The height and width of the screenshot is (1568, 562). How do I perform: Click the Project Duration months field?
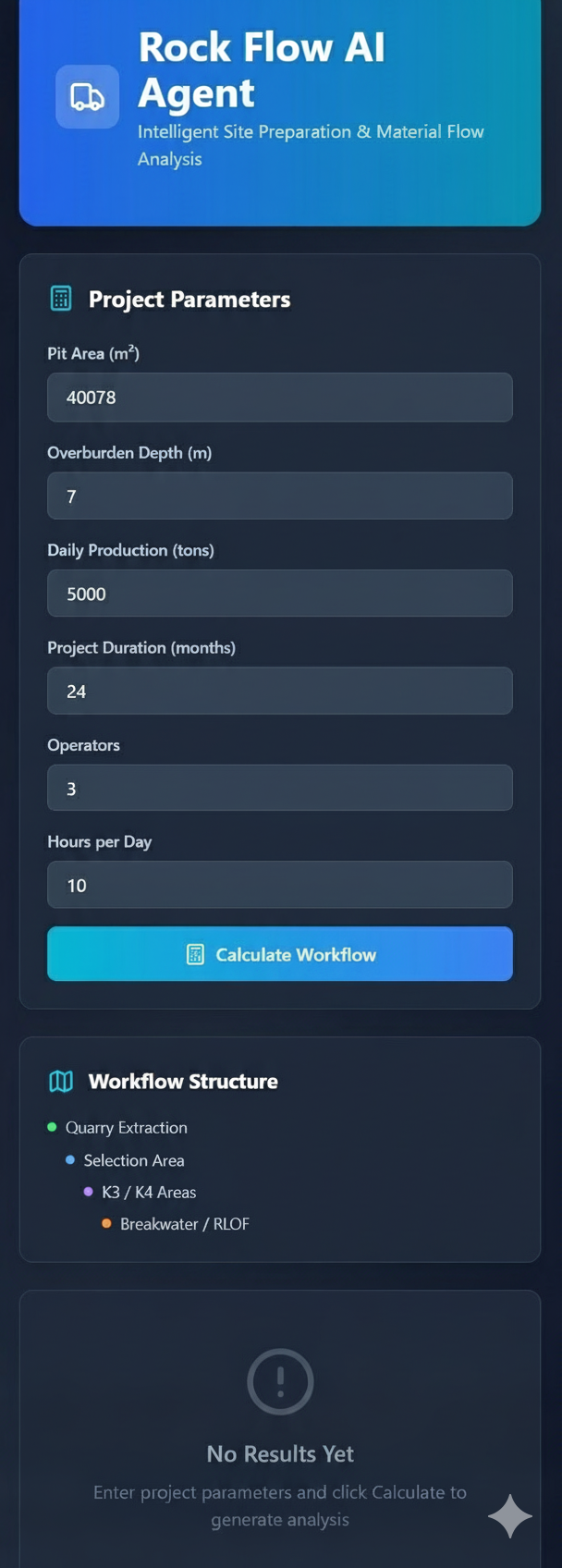pyautogui.click(x=280, y=691)
